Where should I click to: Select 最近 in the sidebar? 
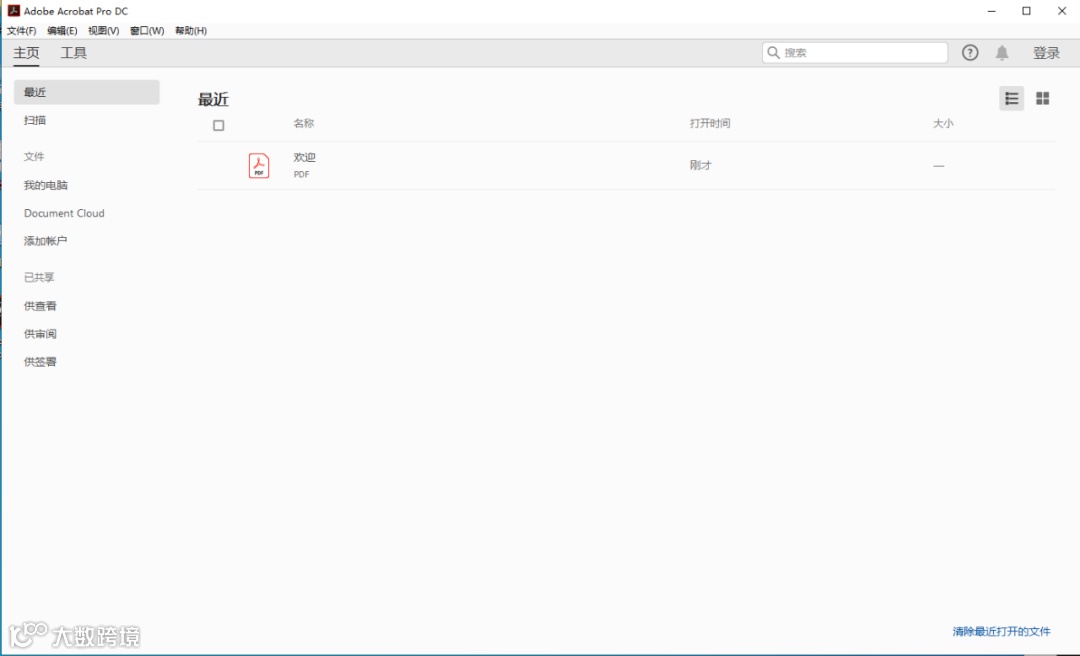(87, 92)
